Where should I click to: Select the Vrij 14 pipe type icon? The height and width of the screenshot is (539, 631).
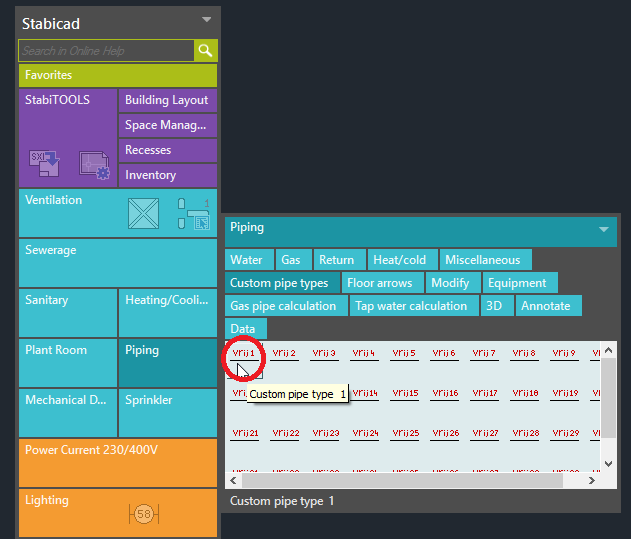pos(365,394)
